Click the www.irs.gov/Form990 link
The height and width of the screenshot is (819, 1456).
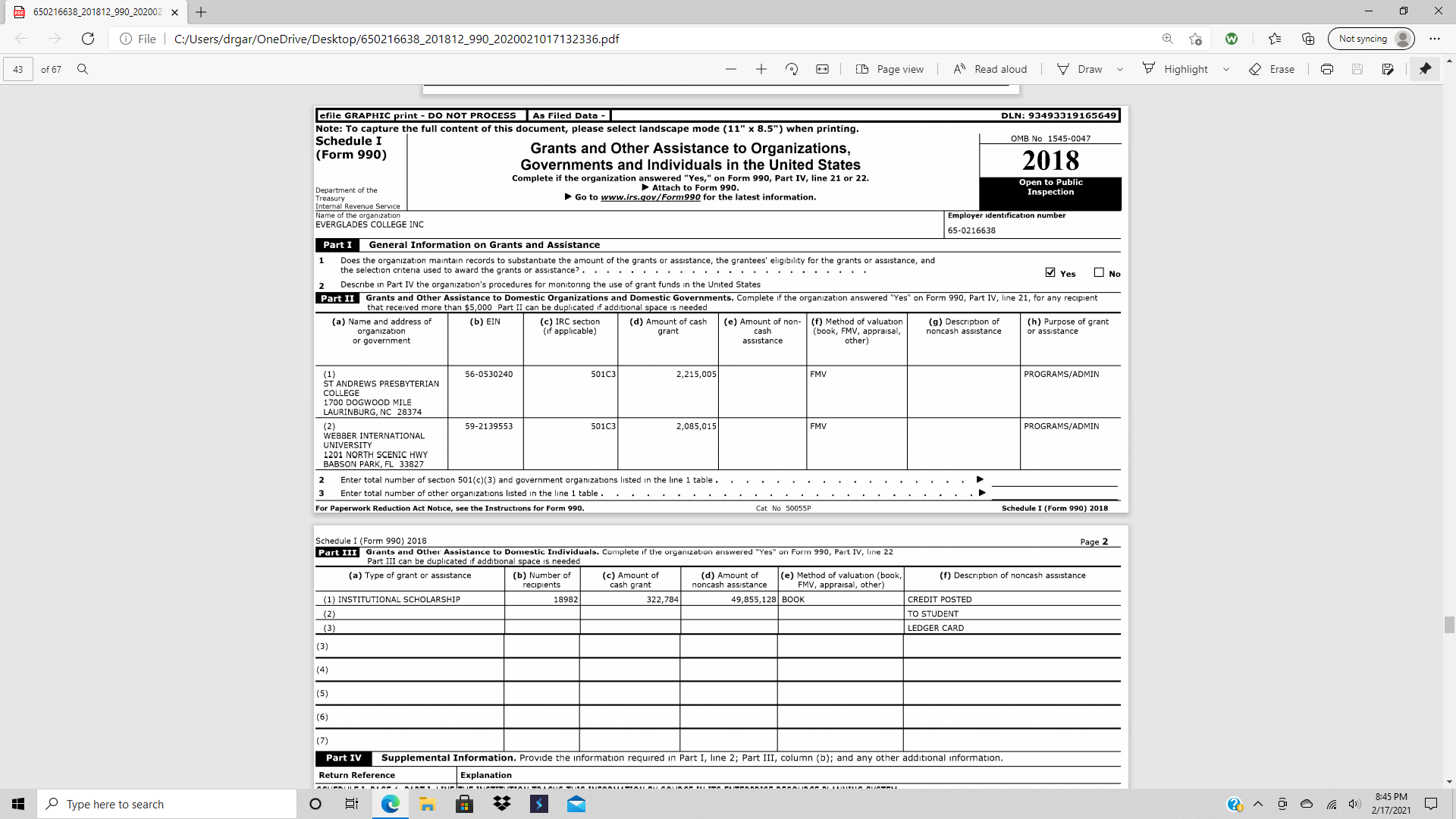coord(650,197)
